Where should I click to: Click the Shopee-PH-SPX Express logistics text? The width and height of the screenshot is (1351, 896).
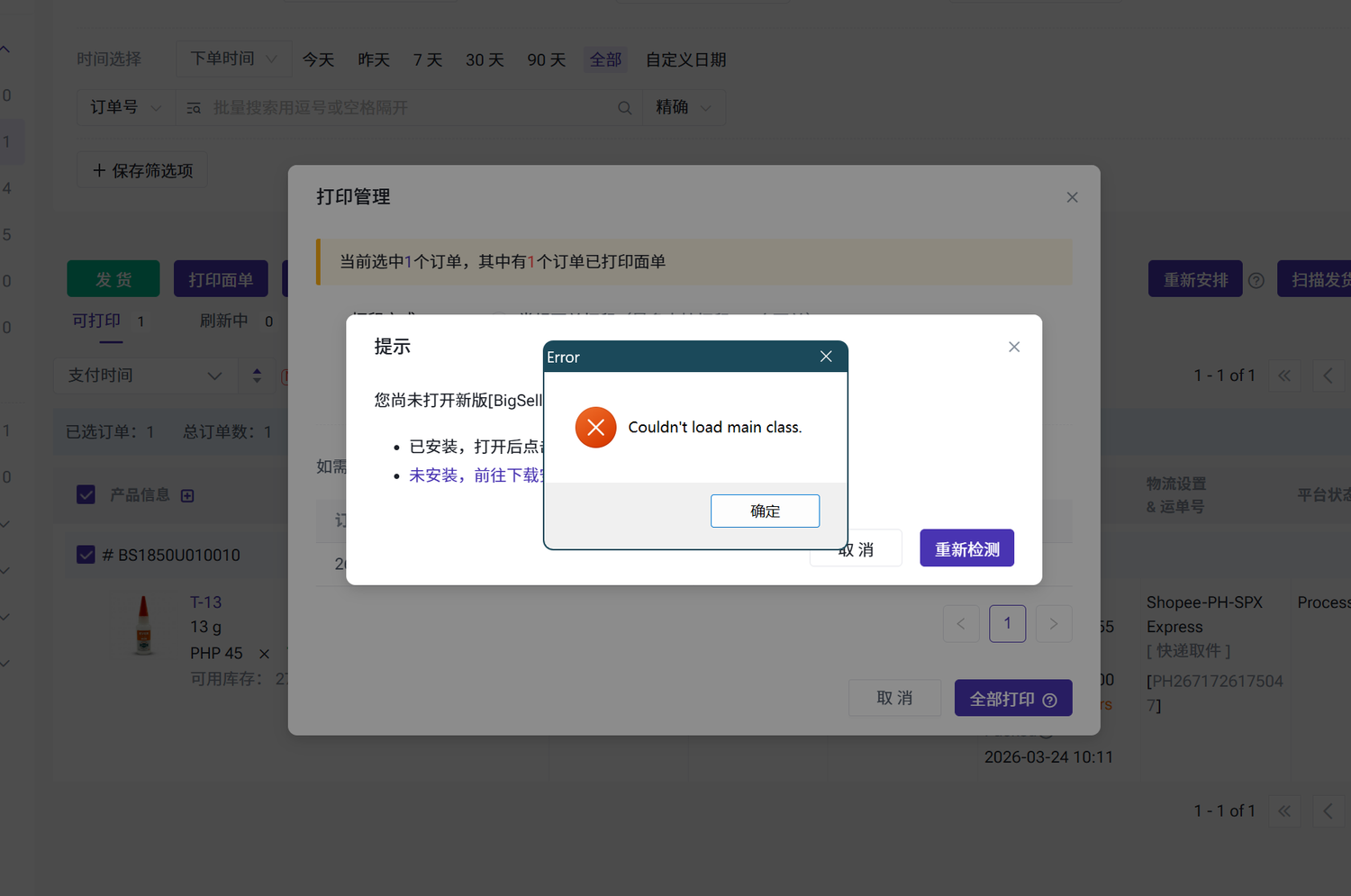tap(1204, 614)
